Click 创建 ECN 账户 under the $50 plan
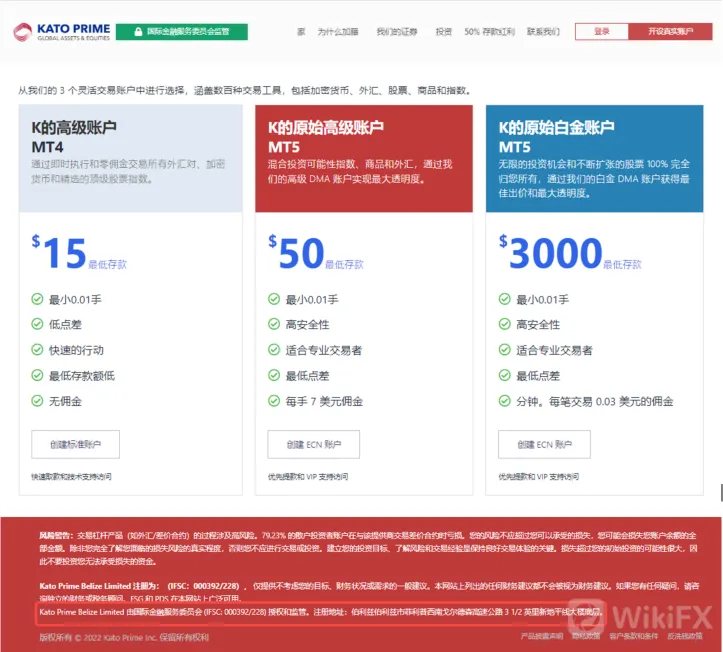The width and height of the screenshot is (723, 652). tap(314, 445)
